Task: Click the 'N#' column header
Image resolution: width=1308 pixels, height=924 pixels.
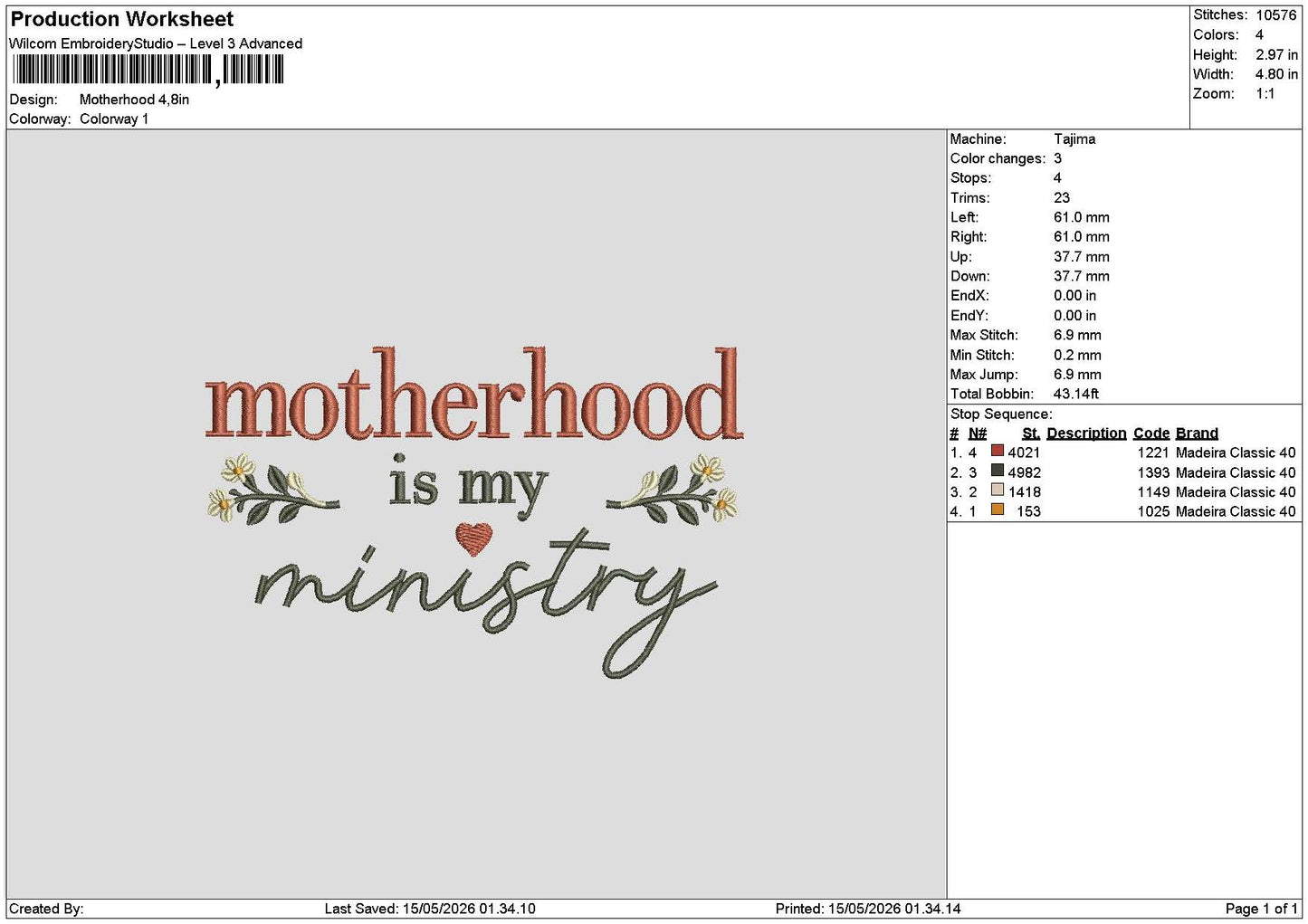Action: click(x=978, y=433)
